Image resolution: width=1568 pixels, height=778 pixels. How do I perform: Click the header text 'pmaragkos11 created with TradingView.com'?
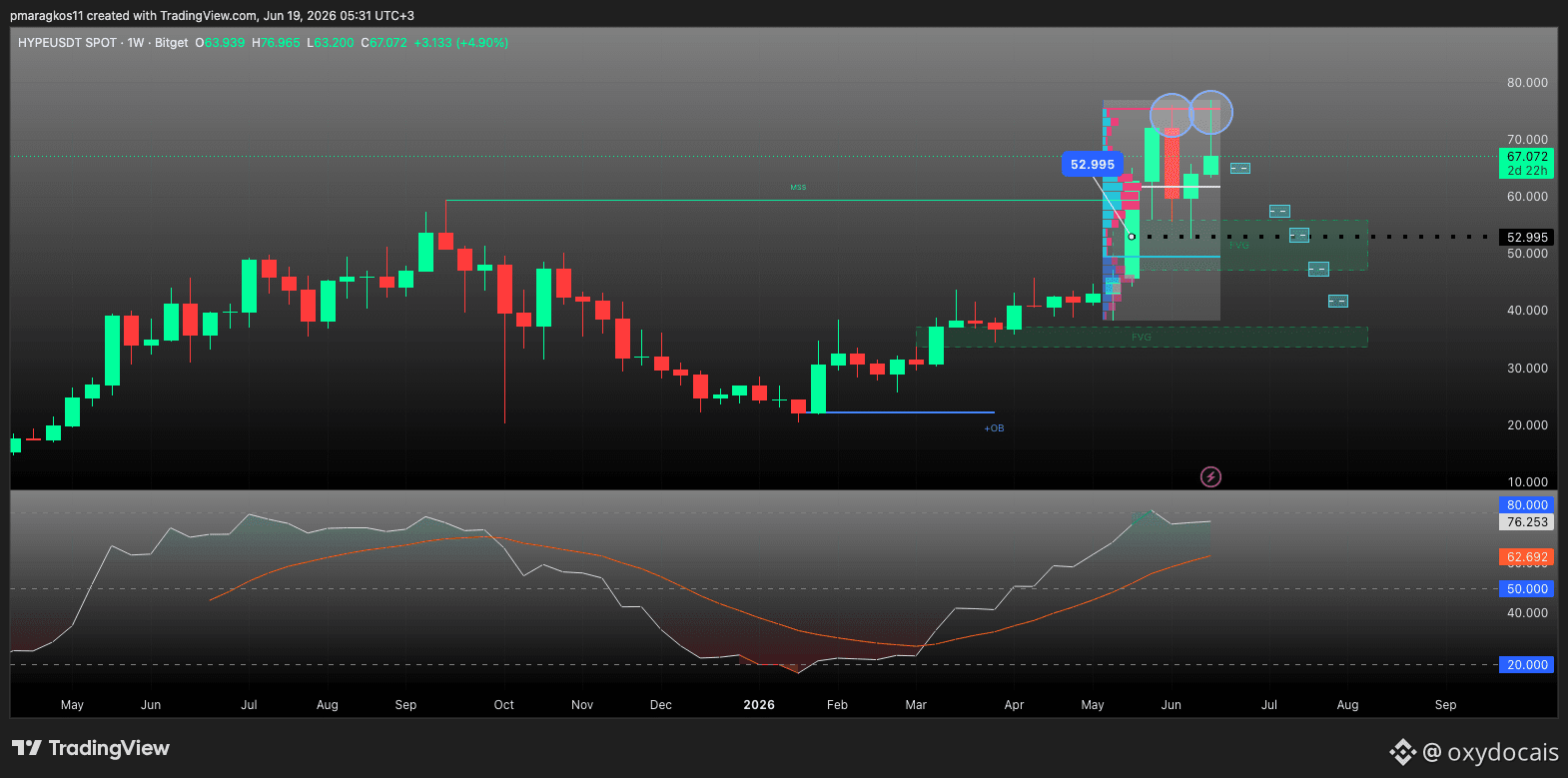(x=133, y=16)
